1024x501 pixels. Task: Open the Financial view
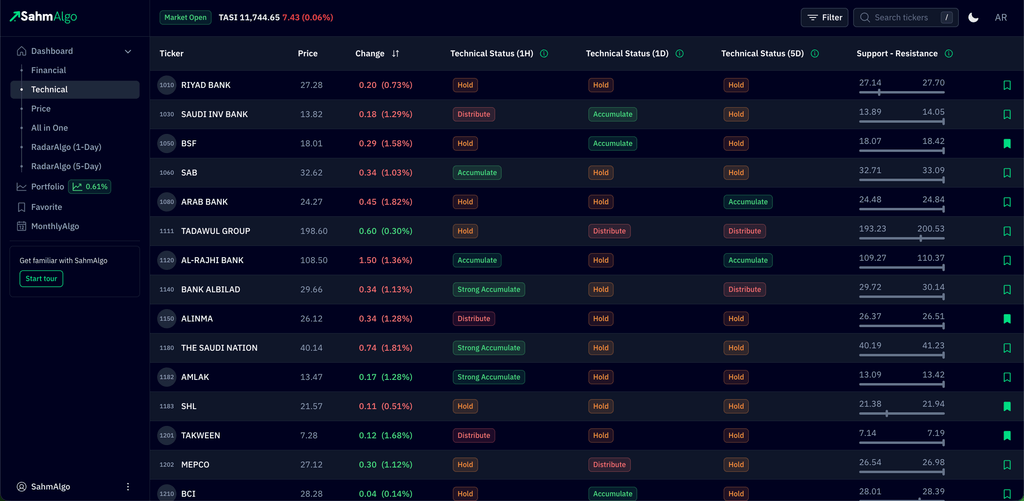[48, 70]
